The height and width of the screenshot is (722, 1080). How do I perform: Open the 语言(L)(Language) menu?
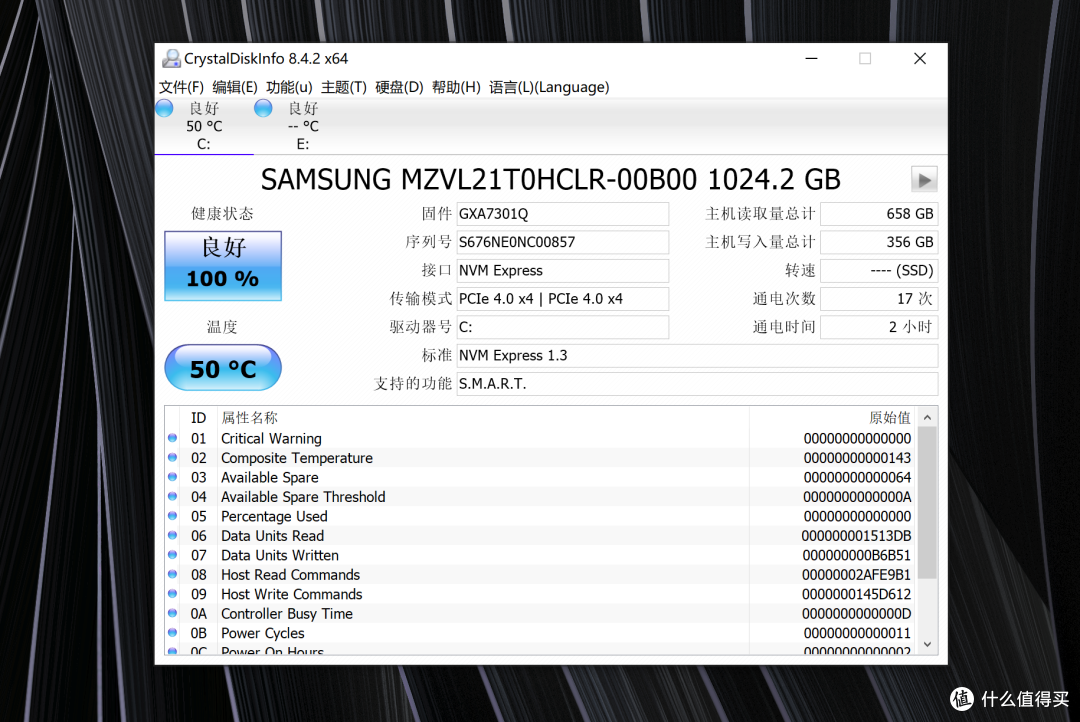pos(549,87)
